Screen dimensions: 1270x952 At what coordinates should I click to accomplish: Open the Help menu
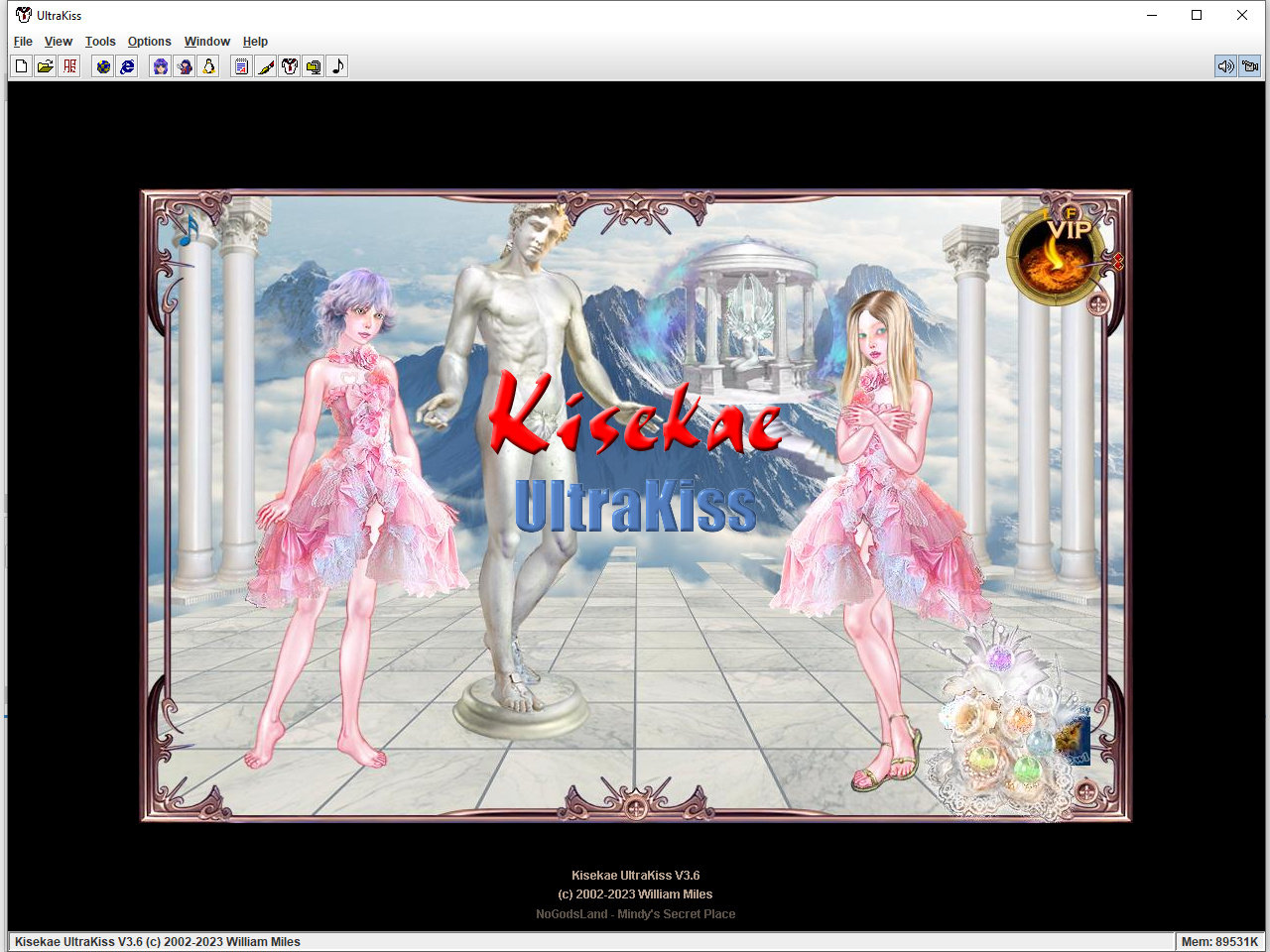[255, 42]
